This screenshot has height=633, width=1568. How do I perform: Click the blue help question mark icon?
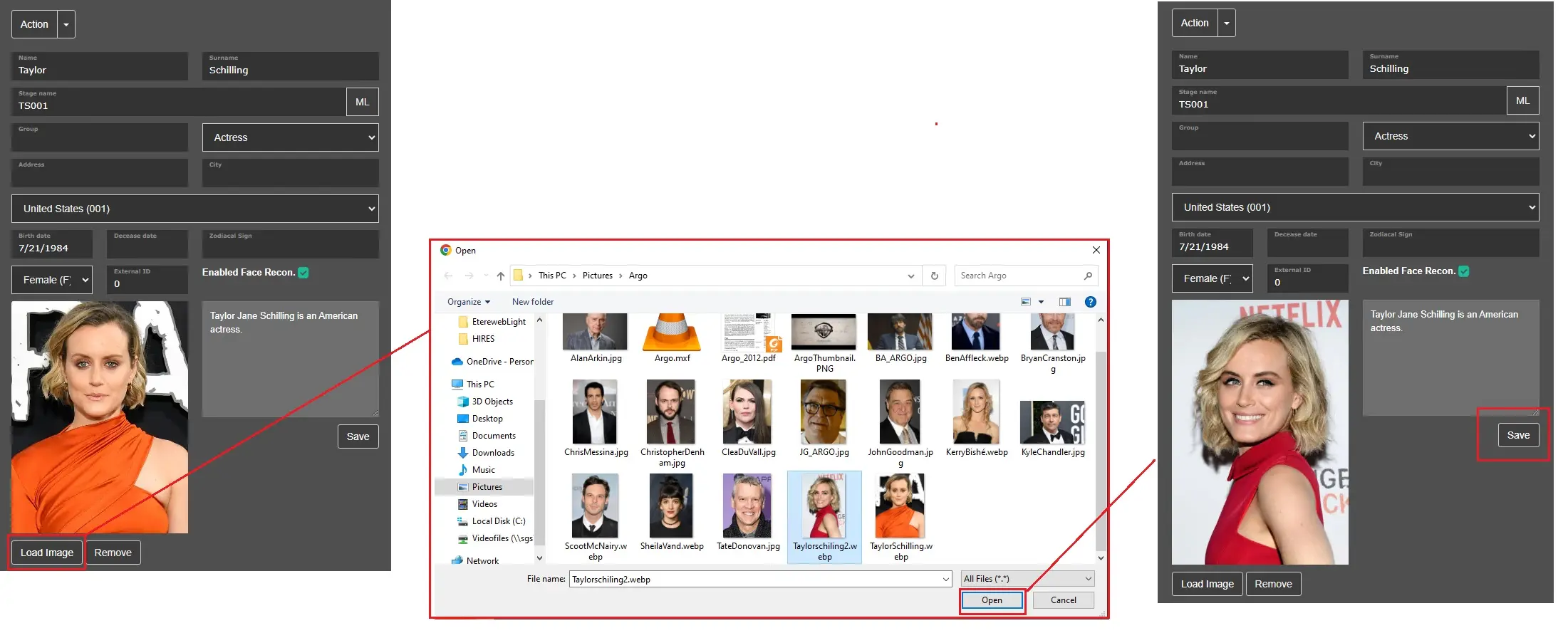tap(1089, 302)
